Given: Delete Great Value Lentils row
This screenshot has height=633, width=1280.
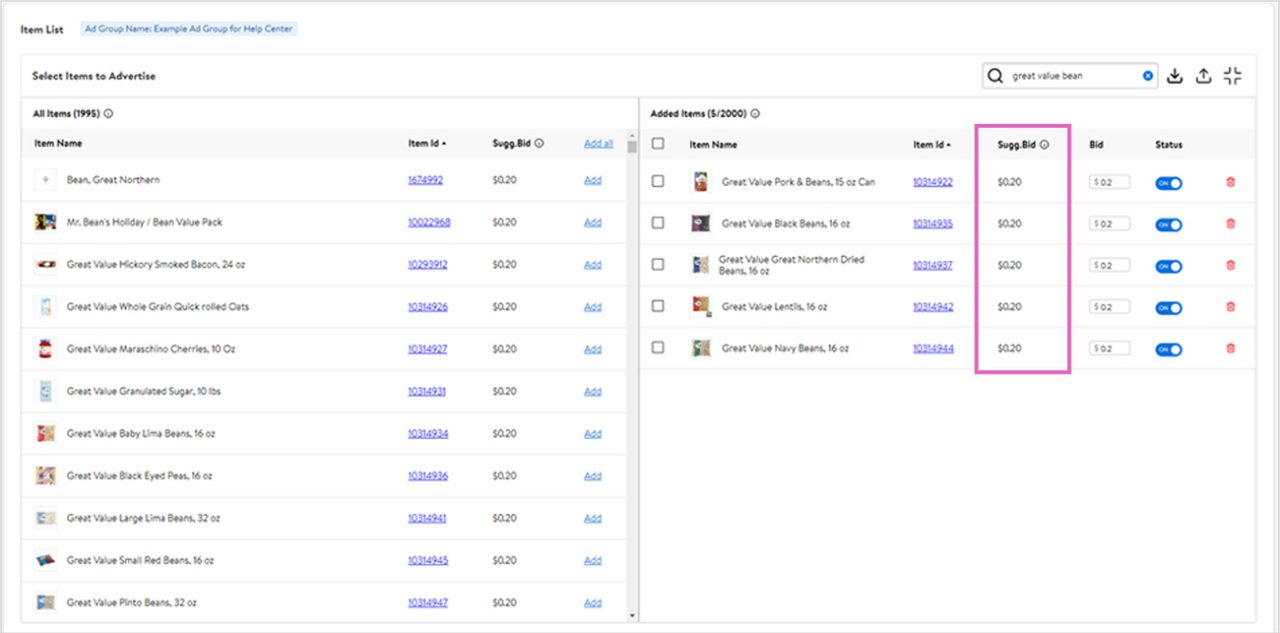Looking at the screenshot, I should [x=1230, y=307].
